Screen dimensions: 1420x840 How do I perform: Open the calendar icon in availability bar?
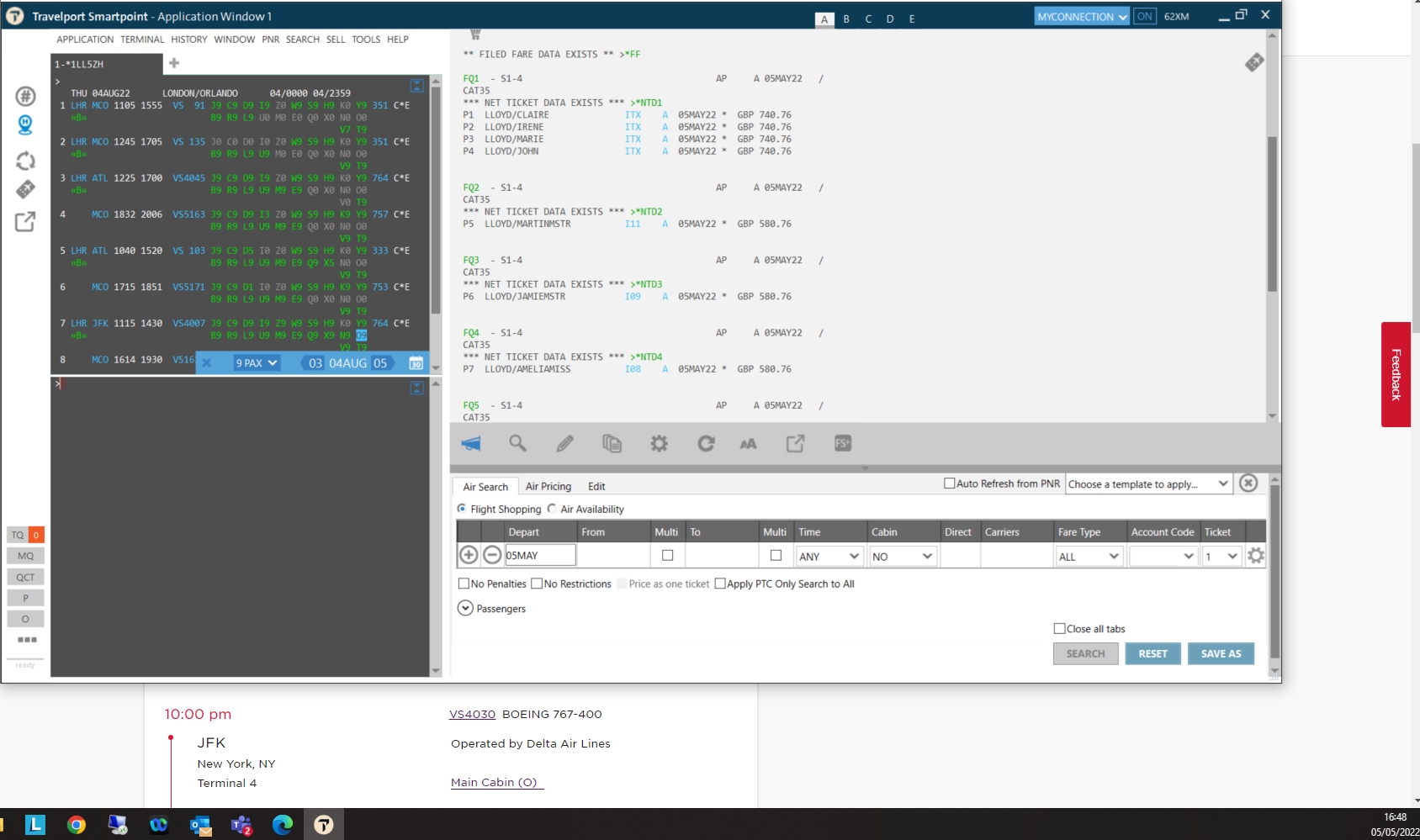416,363
